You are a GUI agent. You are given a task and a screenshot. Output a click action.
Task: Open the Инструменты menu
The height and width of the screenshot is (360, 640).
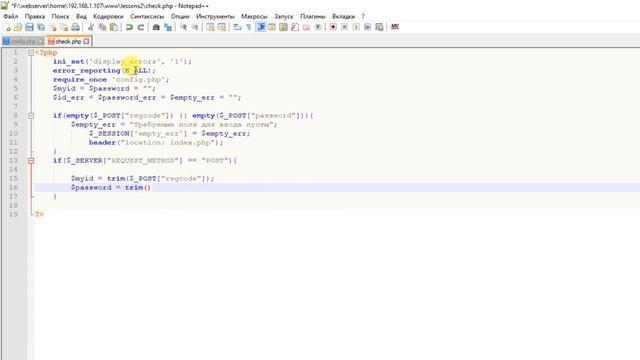coord(215,16)
